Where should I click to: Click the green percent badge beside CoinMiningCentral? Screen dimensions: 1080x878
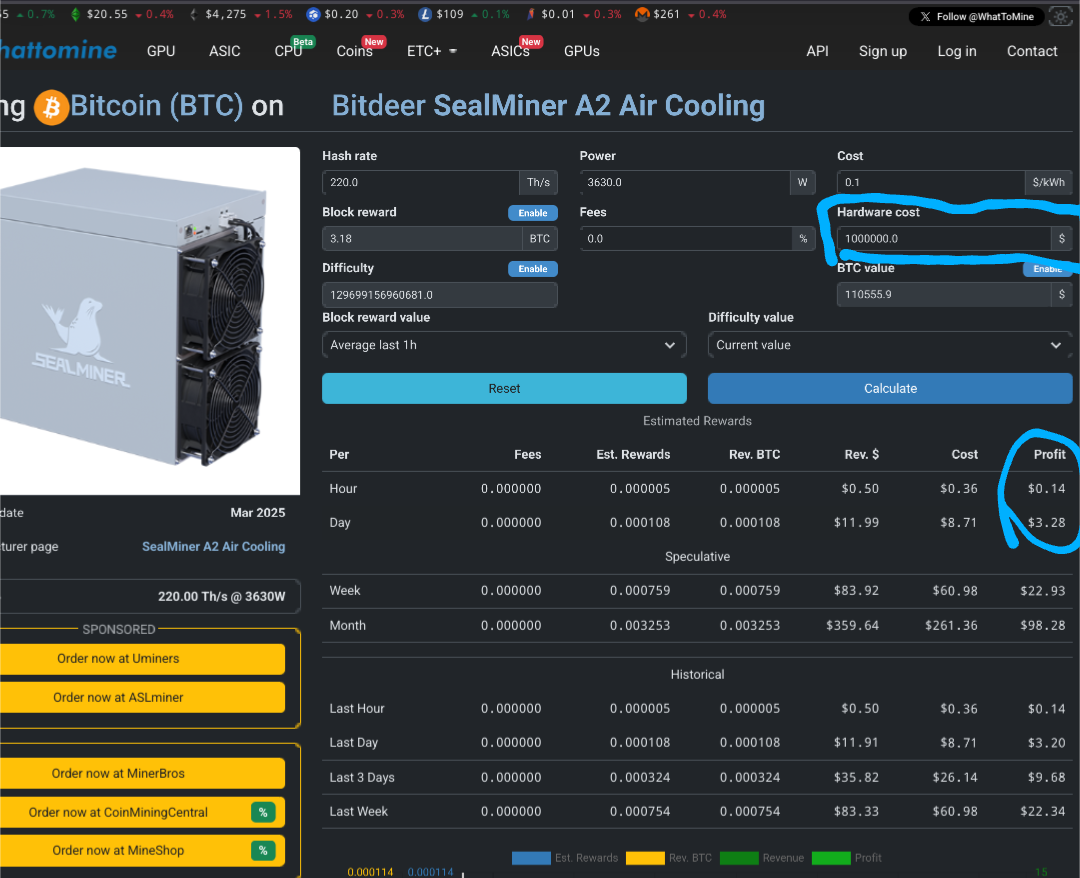[263, 812]
